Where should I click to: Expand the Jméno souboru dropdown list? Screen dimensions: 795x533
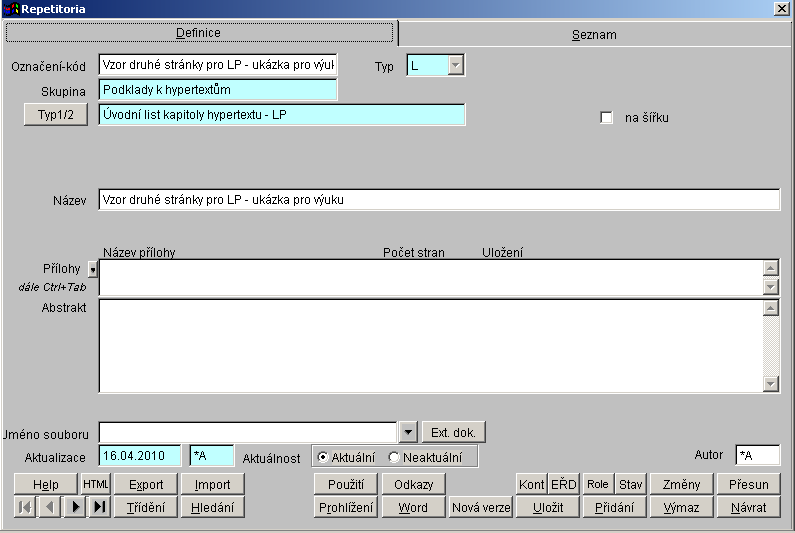coord(407,432)
